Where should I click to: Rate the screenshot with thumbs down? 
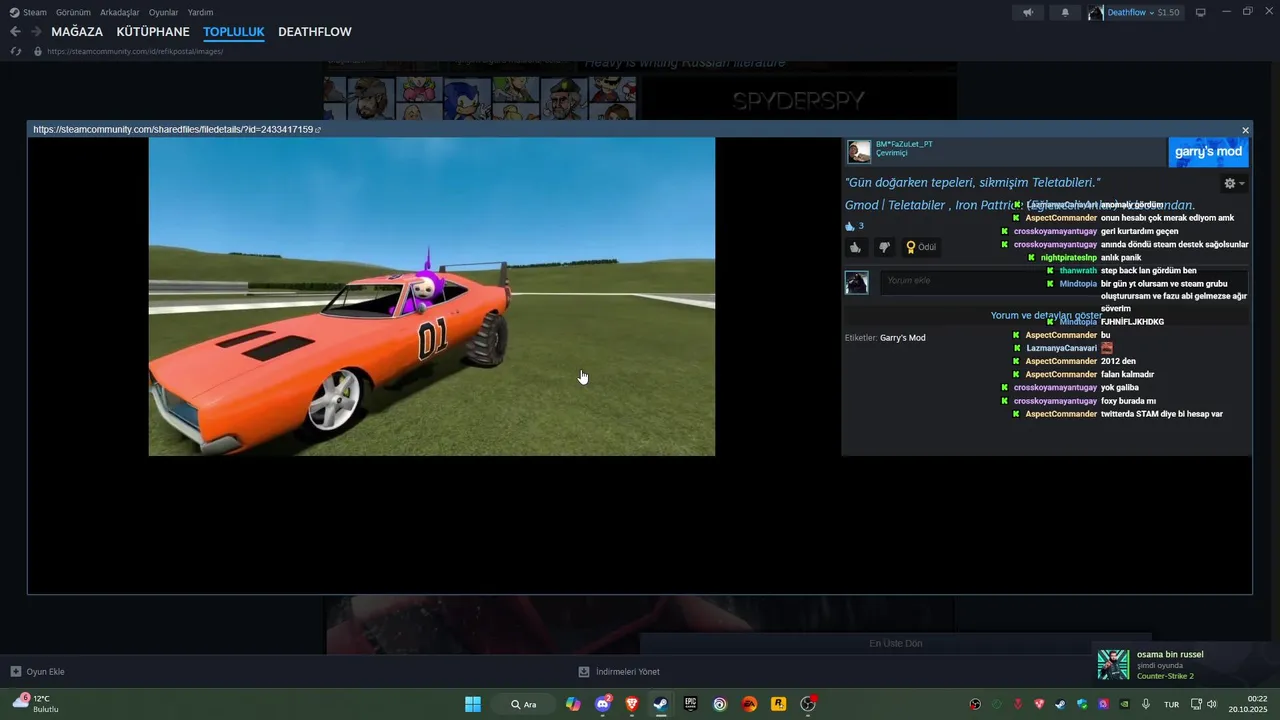click(x=884, y=247)
